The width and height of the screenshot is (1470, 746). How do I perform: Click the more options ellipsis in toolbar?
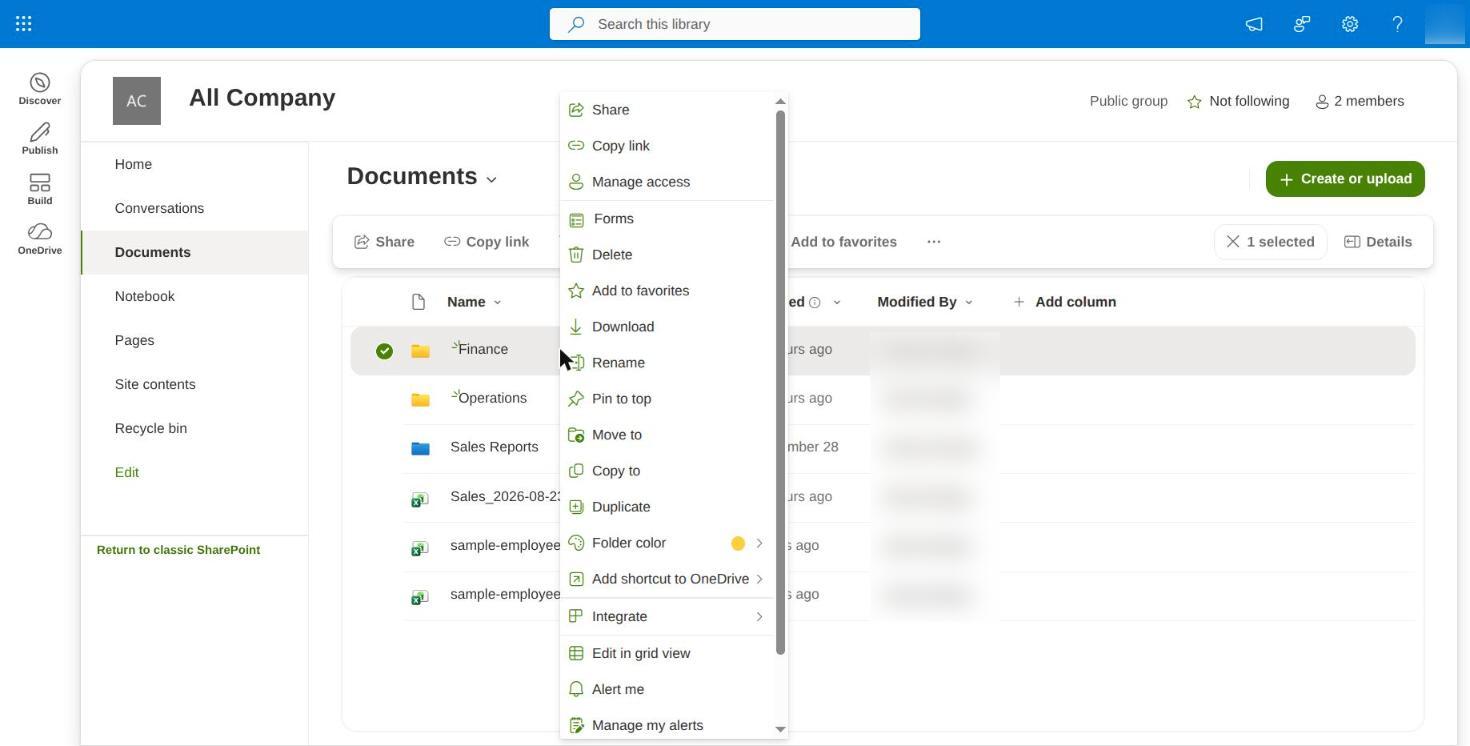click(934, 242)
